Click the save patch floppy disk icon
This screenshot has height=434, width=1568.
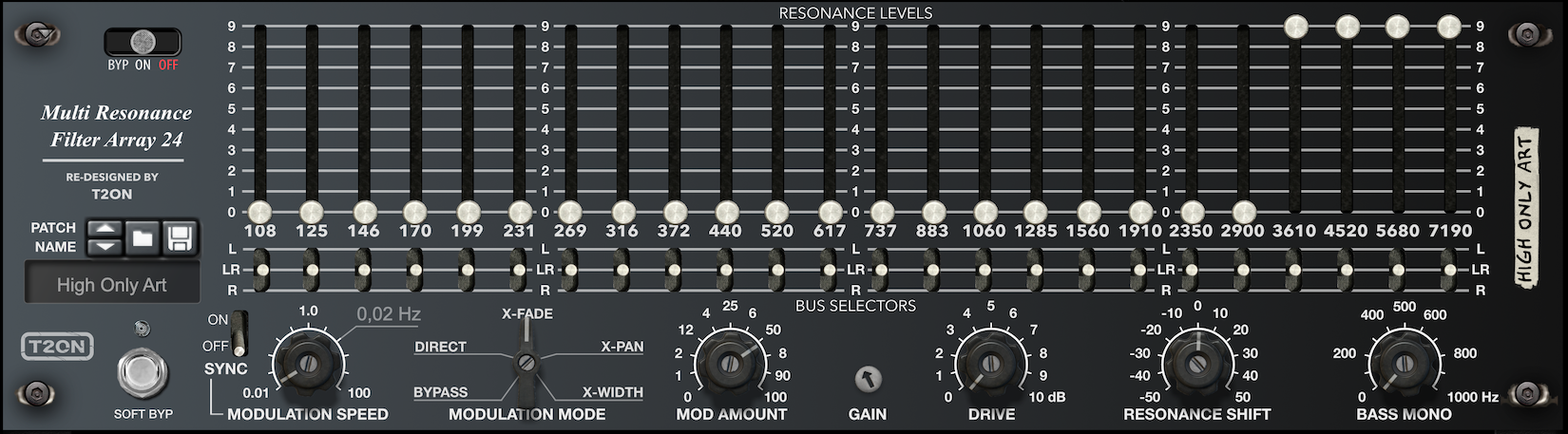[180, 238]
